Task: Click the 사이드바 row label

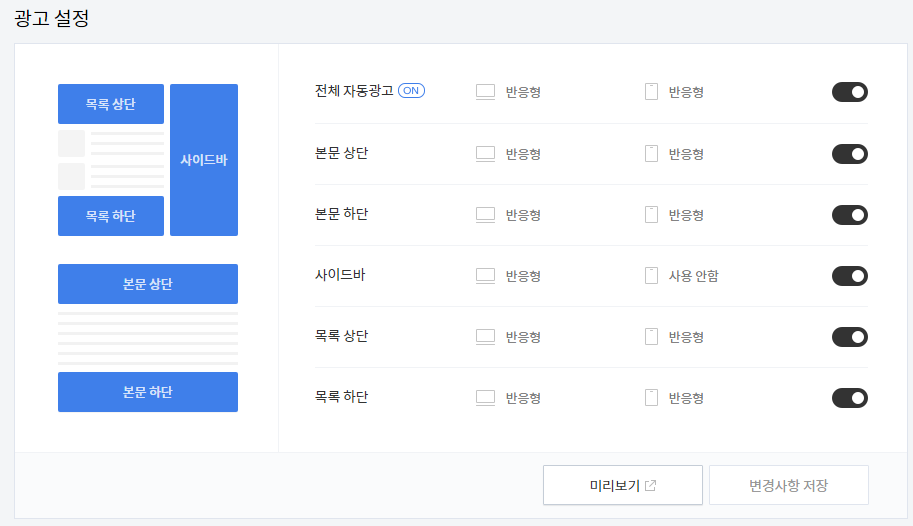Action: click(x=340, y=274)
